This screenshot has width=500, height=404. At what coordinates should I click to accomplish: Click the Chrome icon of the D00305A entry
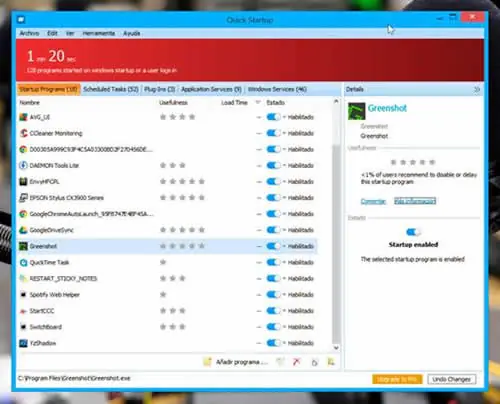[x=23, y=149]
